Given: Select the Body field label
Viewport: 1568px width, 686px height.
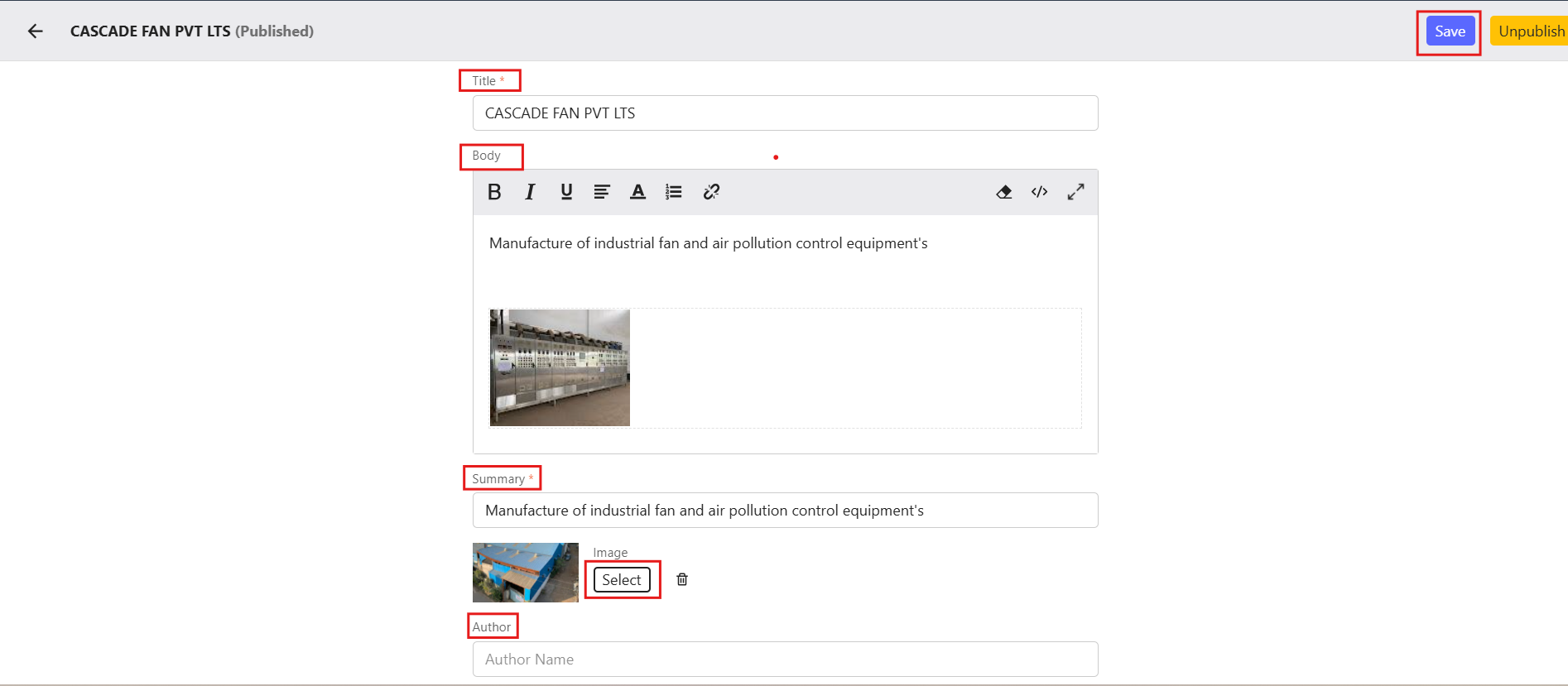Looking at the screenshot, I should [487, 156].
